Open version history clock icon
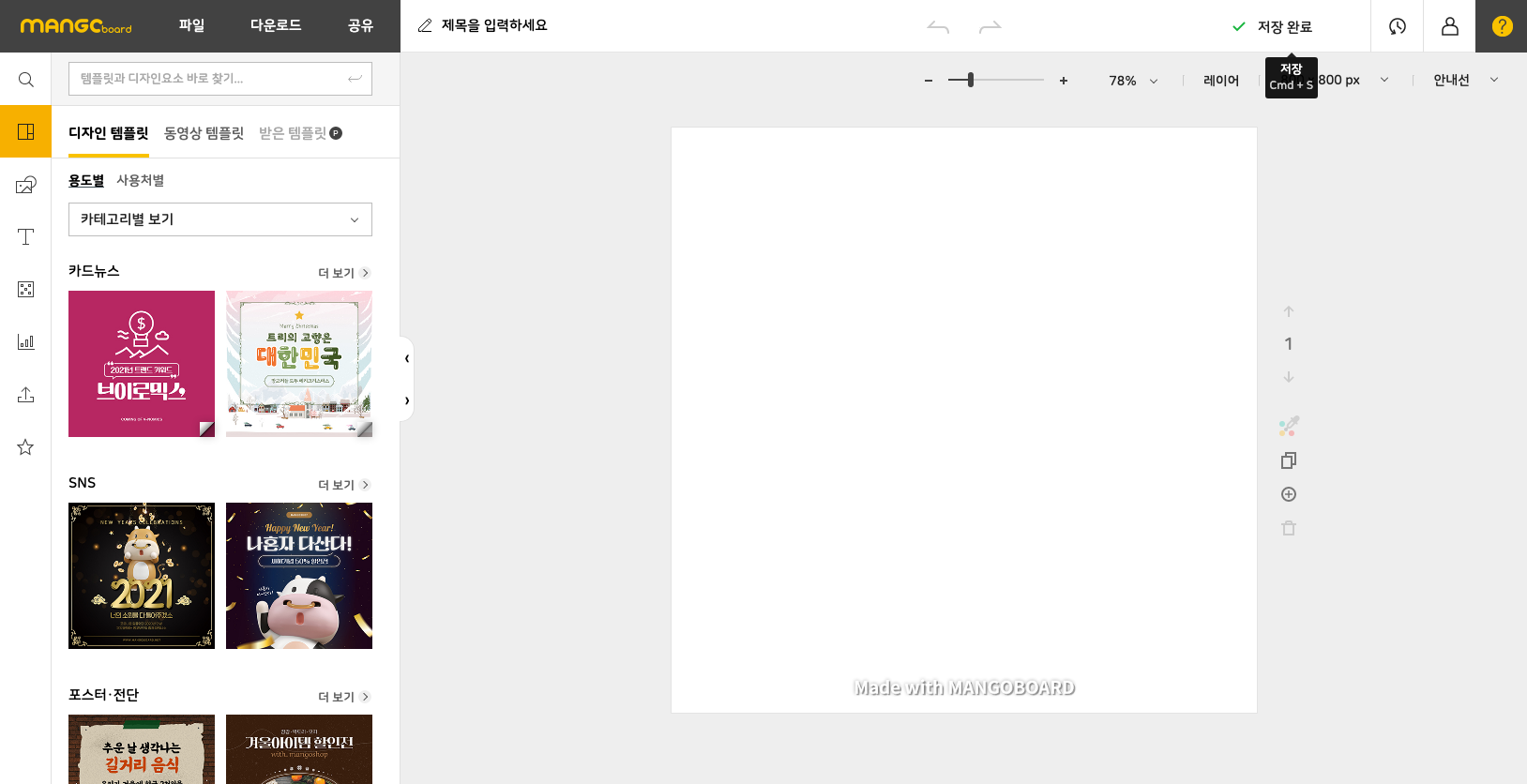 tap(1398, 26)
